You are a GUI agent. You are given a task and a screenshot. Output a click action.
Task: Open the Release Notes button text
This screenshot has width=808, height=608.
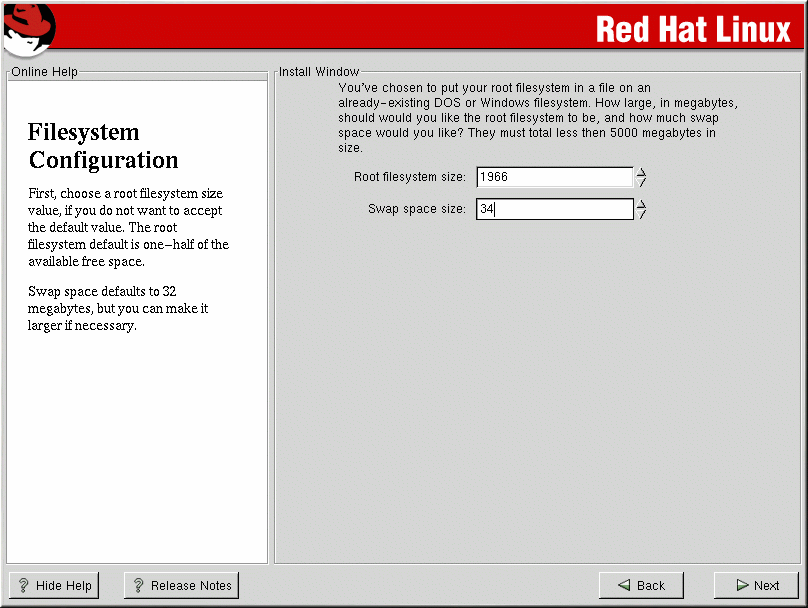[191, 586]
